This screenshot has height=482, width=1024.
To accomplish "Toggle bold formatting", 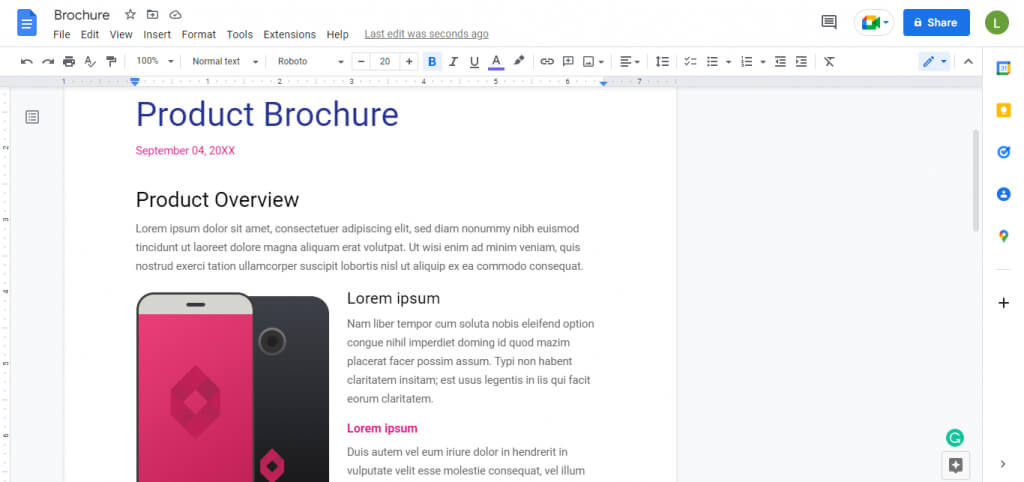I will (432, 62).
